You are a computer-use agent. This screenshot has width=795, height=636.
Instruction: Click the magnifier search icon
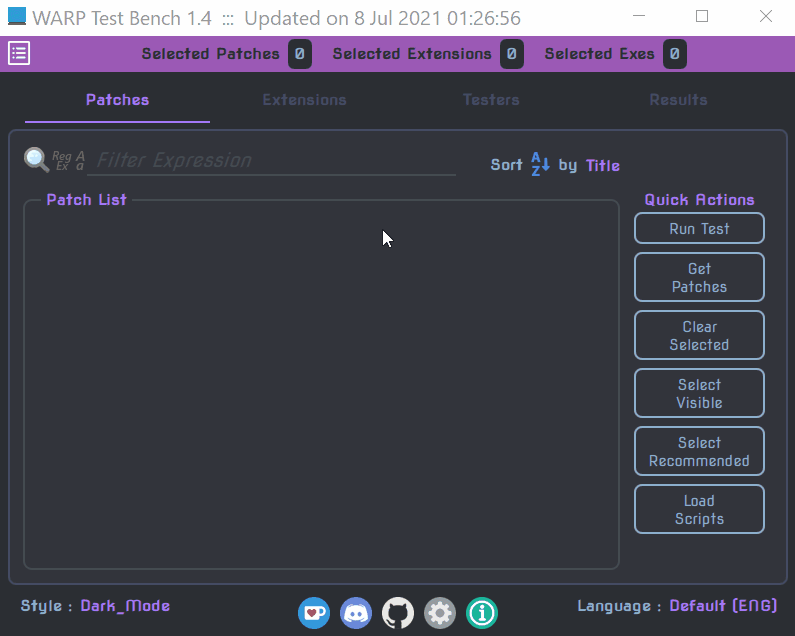tap(37, 160)
